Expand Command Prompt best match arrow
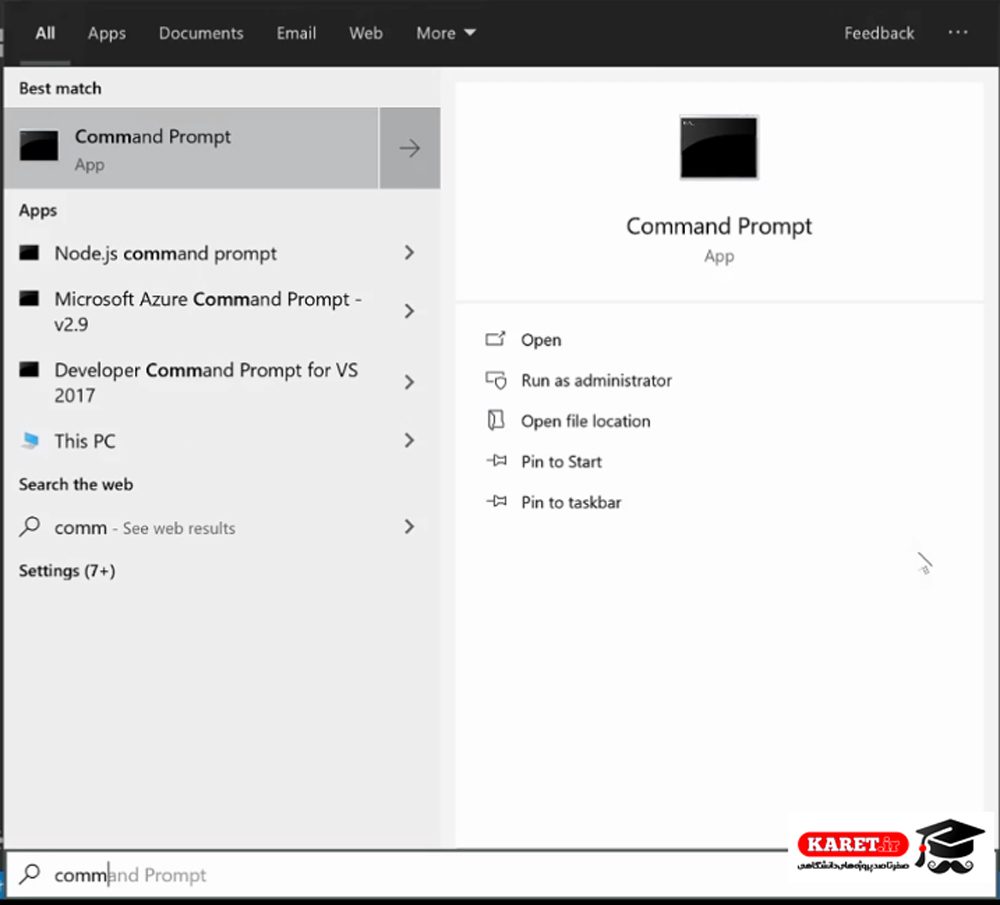The height and width of the screenshot is (905, 1000). pyautogui.click(x=409, y=148)
